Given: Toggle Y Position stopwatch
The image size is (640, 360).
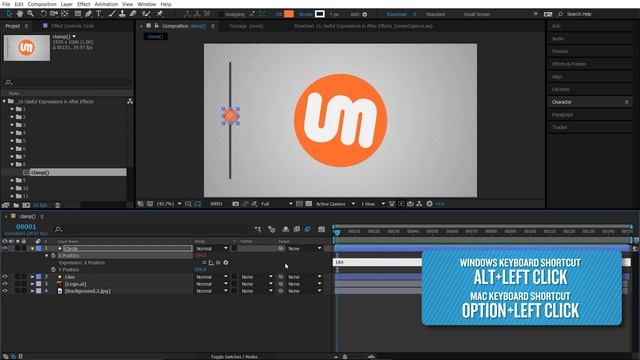Looking at the screenshot, I should pyautogui.click(x=53, y=269).
